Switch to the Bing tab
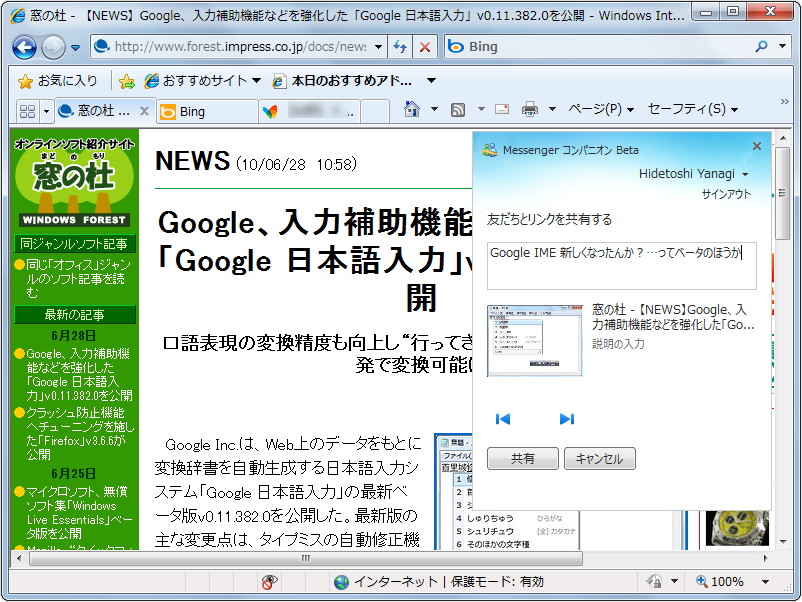The height and width of the screenshot is (602, 802). point(195,112)
